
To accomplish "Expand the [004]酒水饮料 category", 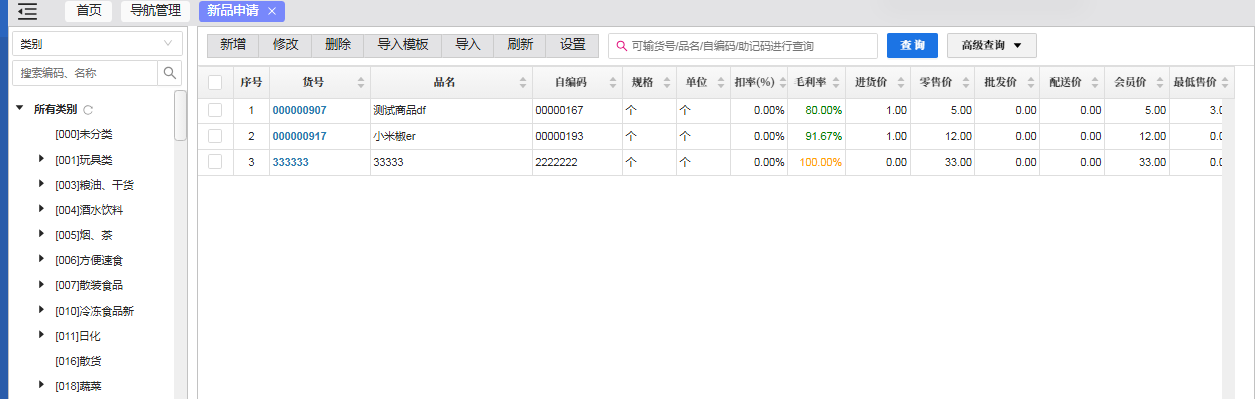I will tap(41, 209).
